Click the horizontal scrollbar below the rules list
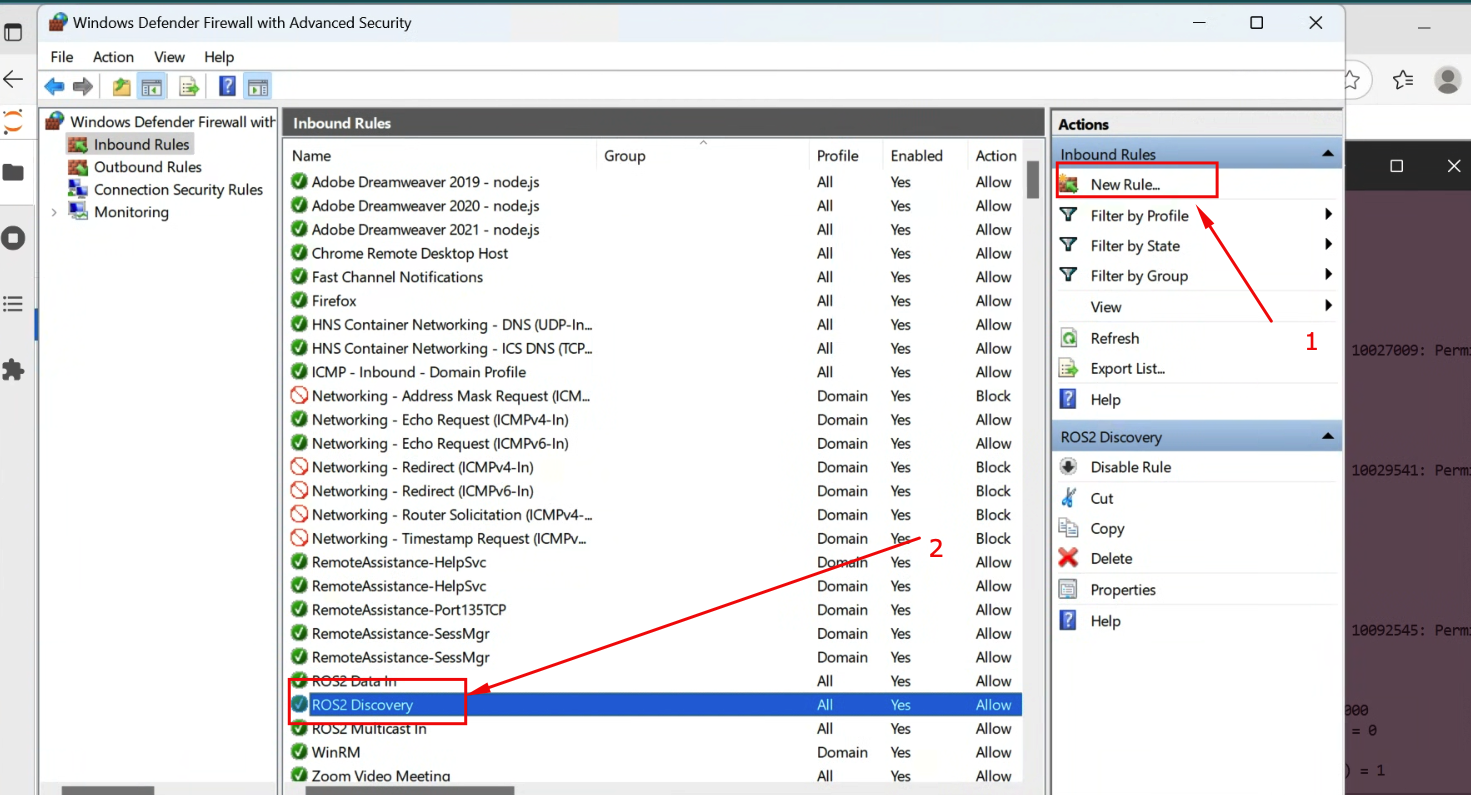1471x795 pixels. click(410, 790)
